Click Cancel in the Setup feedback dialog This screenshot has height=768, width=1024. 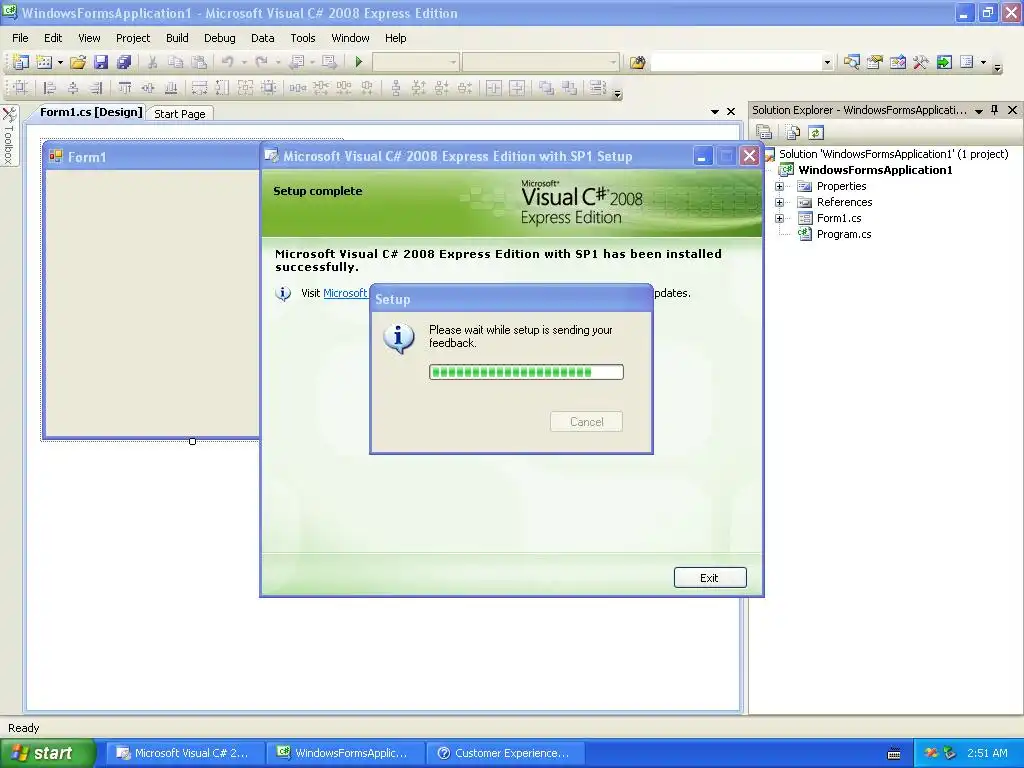(x=586, y=422)
